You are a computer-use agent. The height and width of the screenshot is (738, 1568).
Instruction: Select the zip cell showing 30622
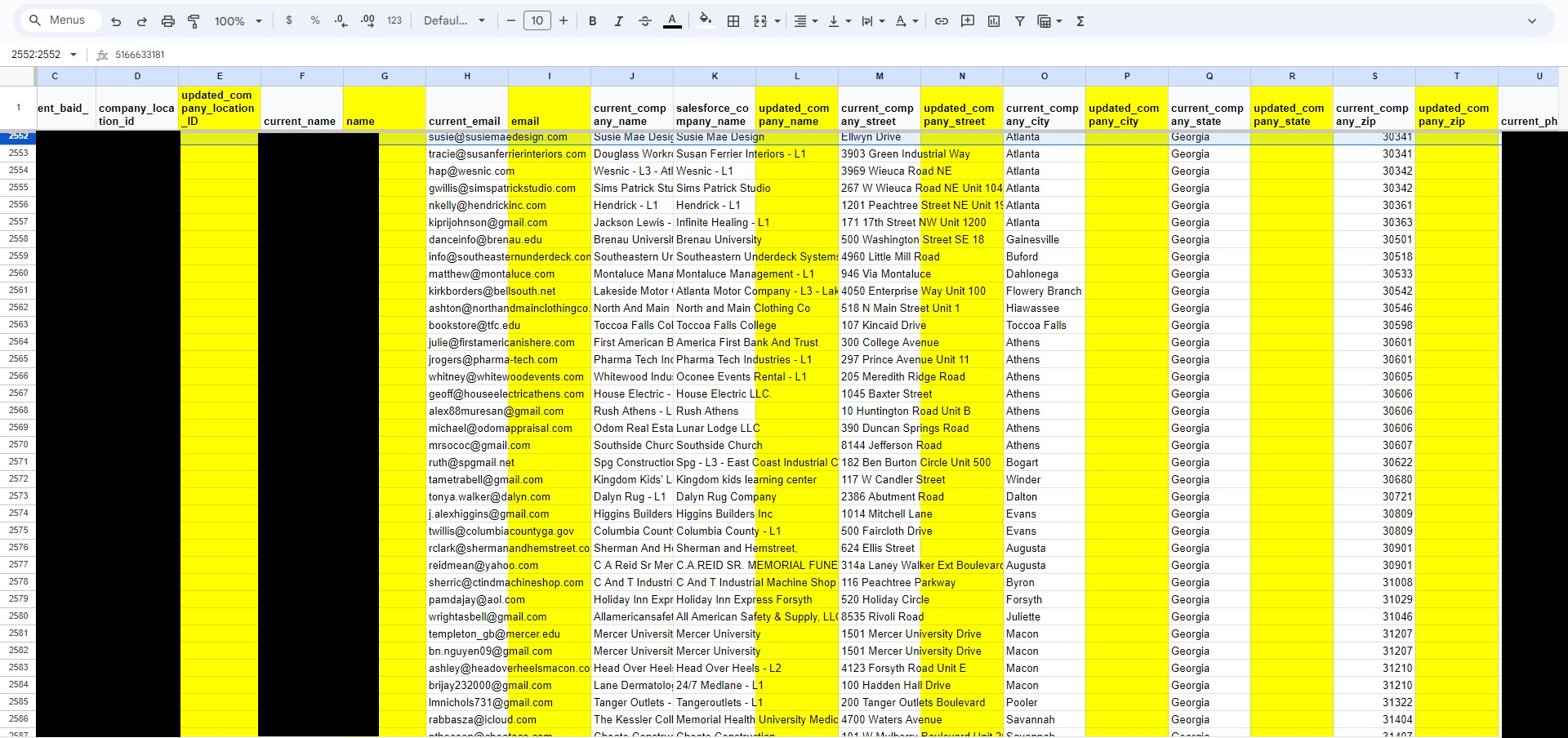pyautogui.click(x=1374, y=462)
